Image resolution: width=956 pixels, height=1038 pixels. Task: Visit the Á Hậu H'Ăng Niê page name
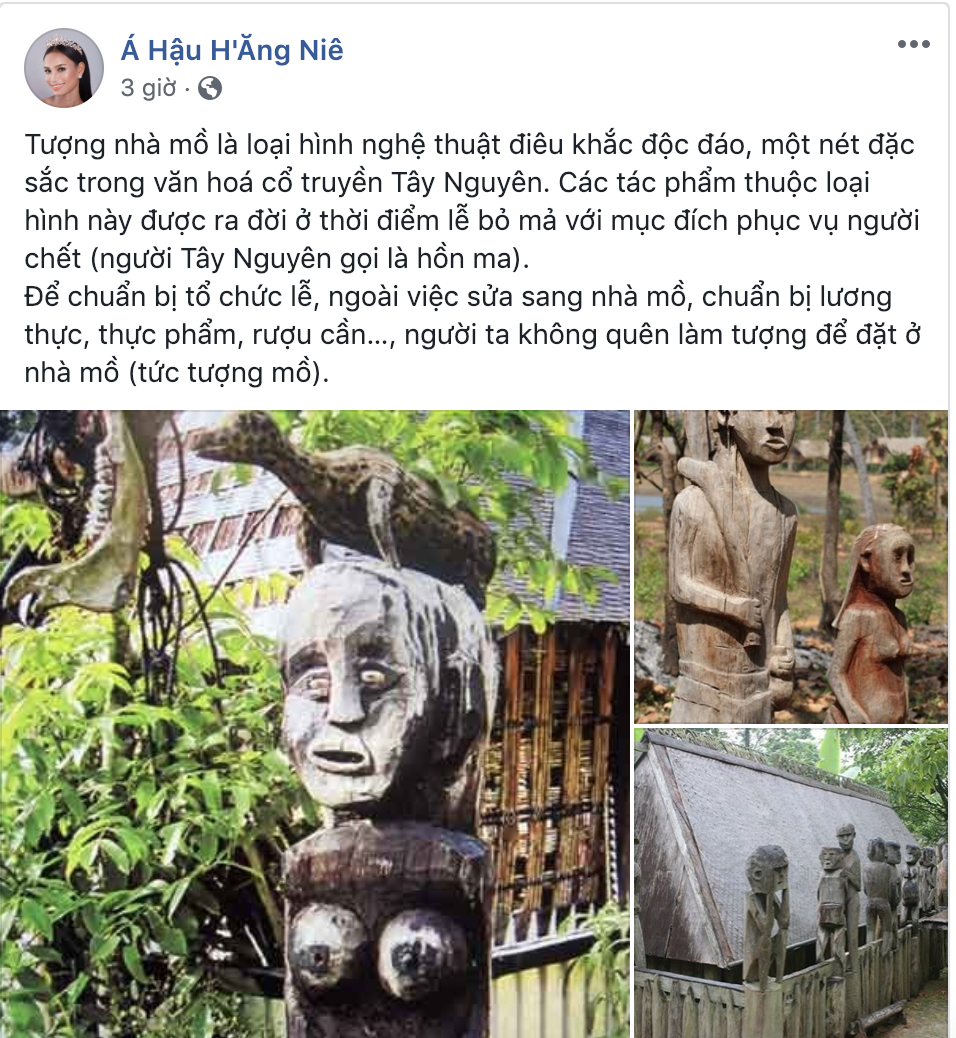232,50
